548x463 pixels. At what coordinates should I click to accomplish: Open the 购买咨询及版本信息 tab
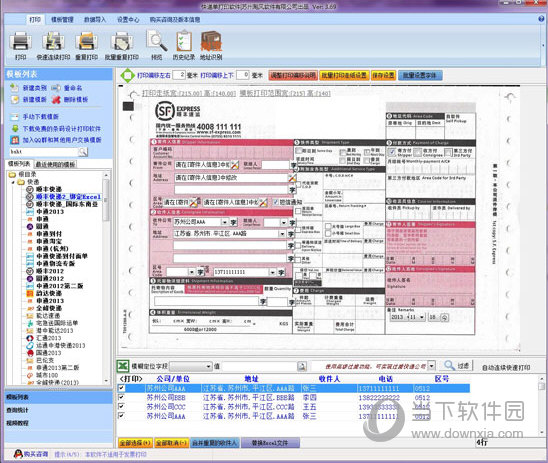pyautogui.click(x=175, y=20)
